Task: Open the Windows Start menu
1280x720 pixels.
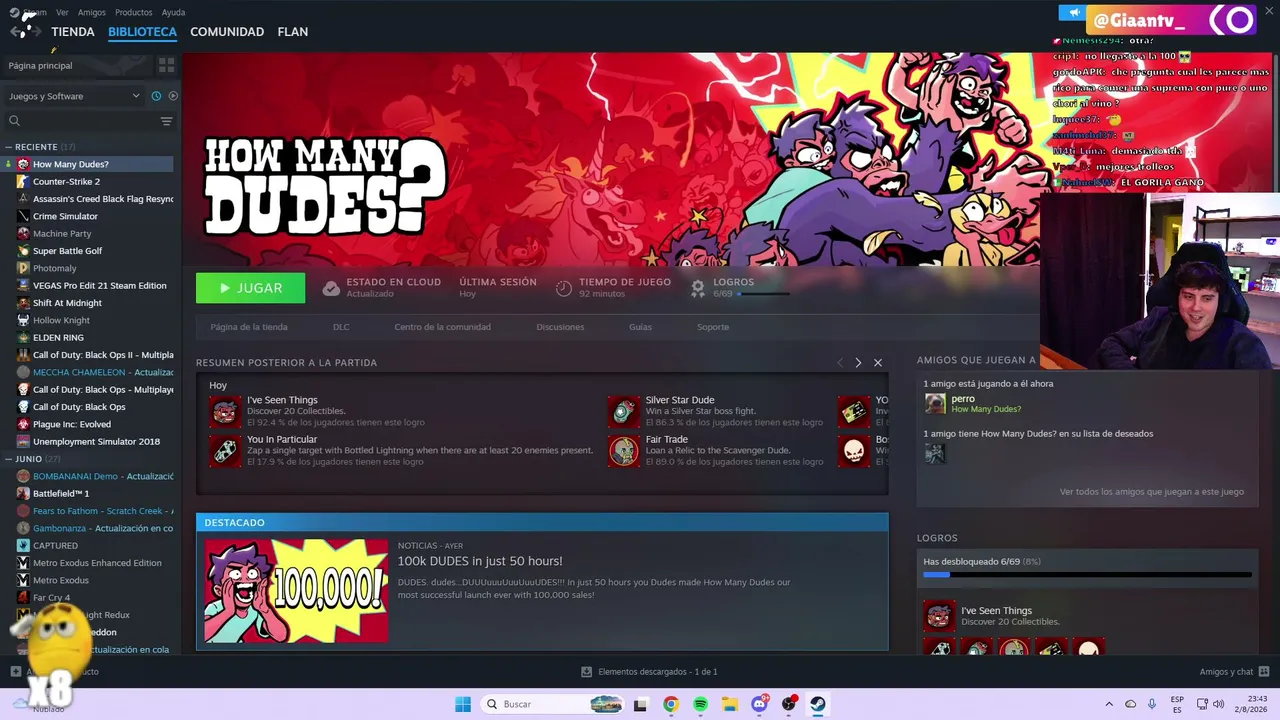Action: pyautogui.click(x=463, y=704)
